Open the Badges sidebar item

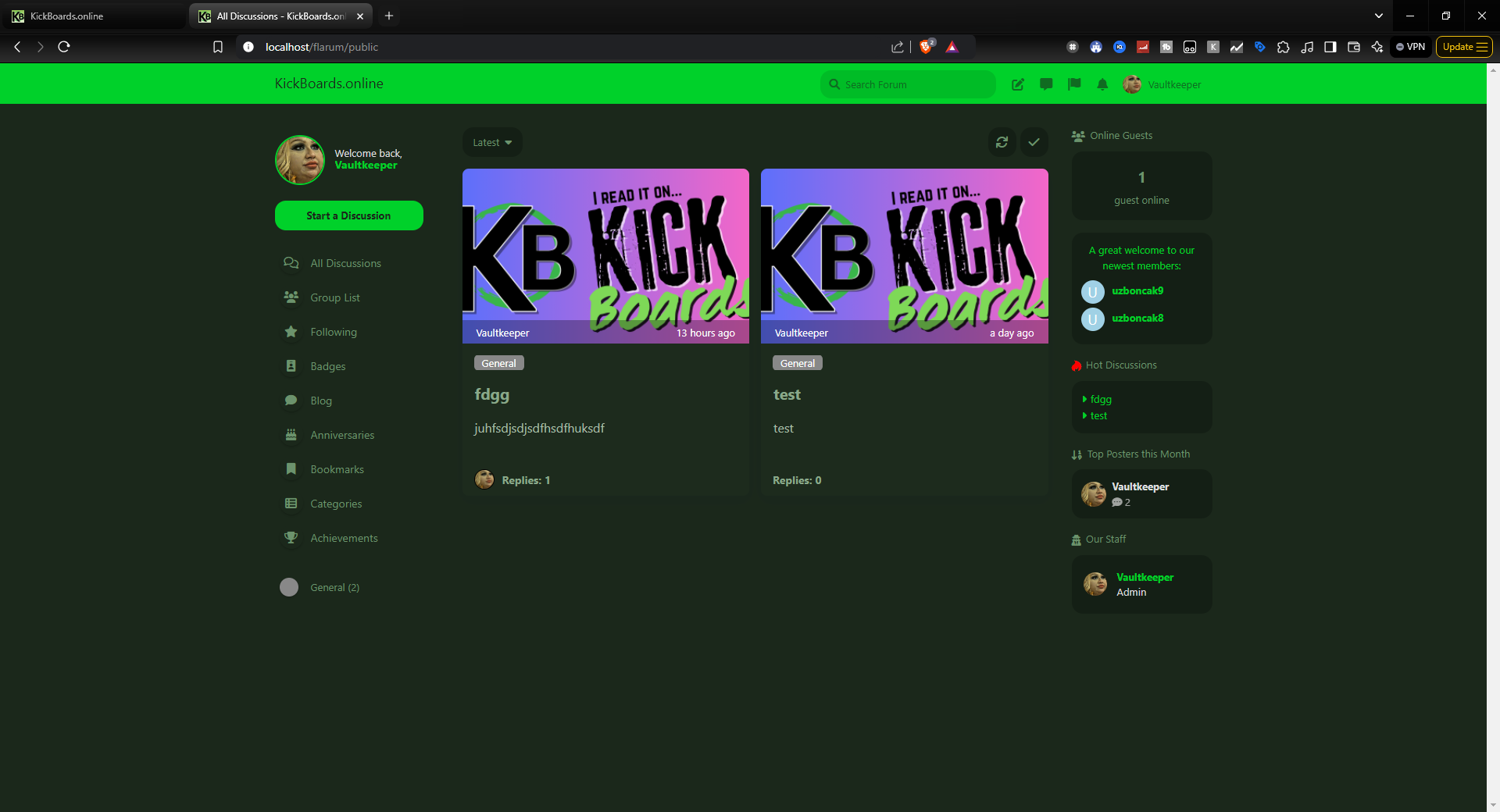[x=327, y=366]
